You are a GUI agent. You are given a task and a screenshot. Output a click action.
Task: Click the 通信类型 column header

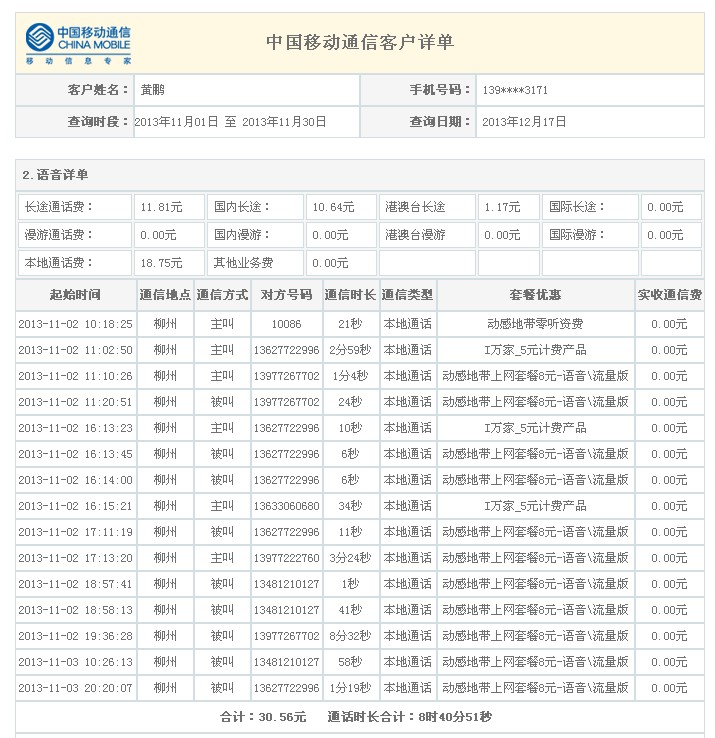[407, 295]
